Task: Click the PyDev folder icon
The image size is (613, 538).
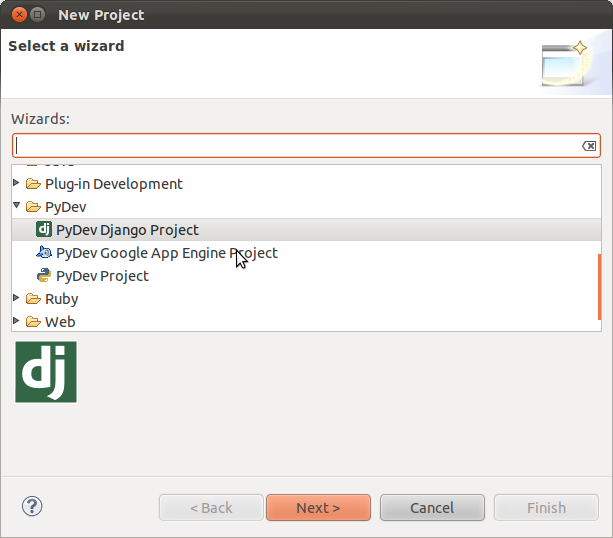Action: (x=33, y=207)
